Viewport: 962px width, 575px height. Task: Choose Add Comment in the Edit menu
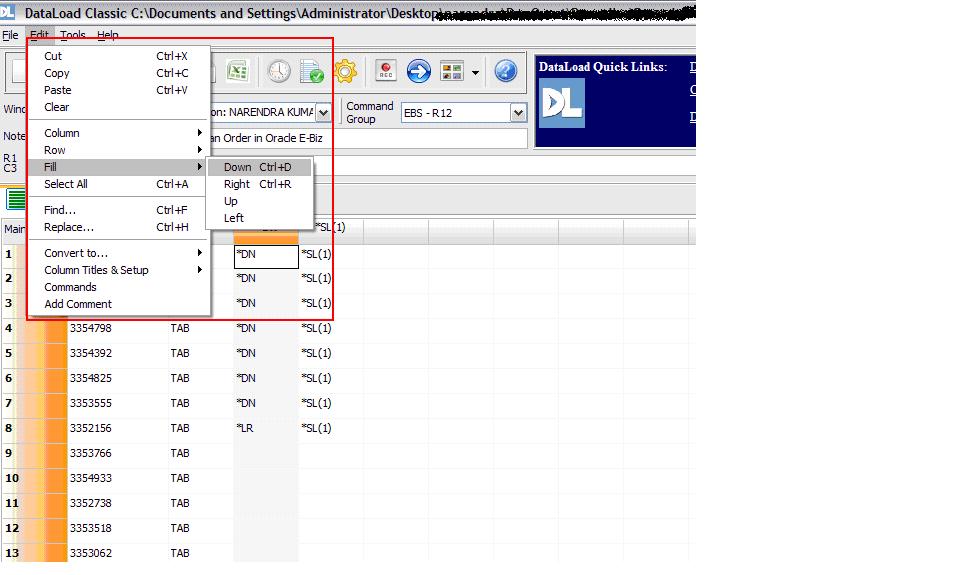tap(119, 304)
